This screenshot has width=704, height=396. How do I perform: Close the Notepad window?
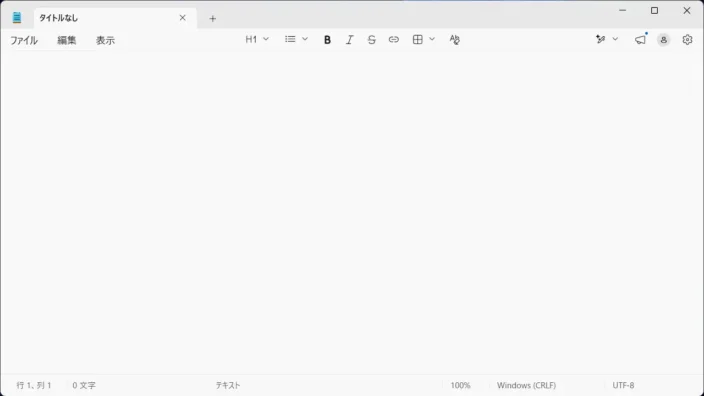click(687, 10)
